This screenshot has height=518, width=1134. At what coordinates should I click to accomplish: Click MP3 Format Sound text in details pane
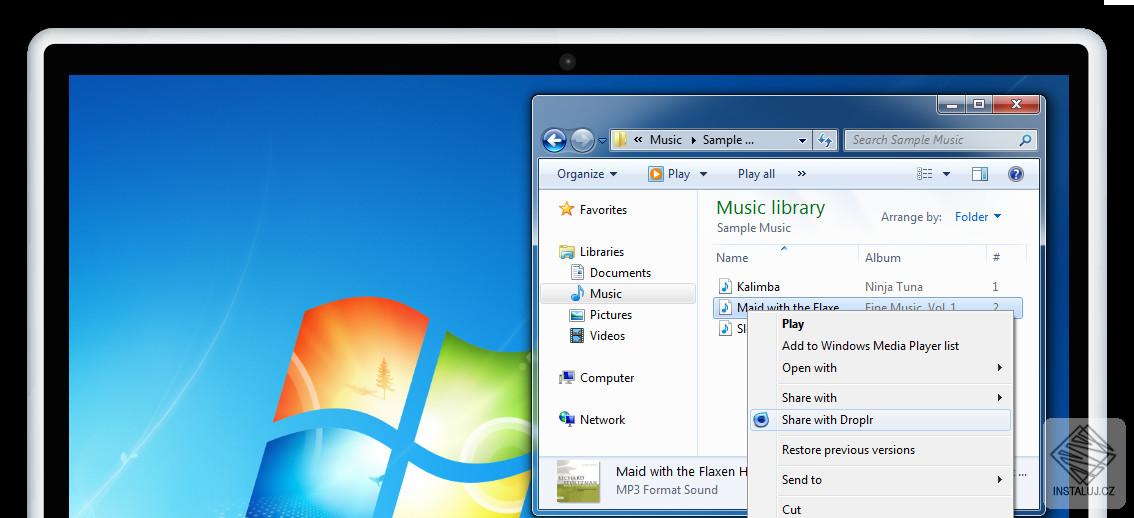pos(667,490)
